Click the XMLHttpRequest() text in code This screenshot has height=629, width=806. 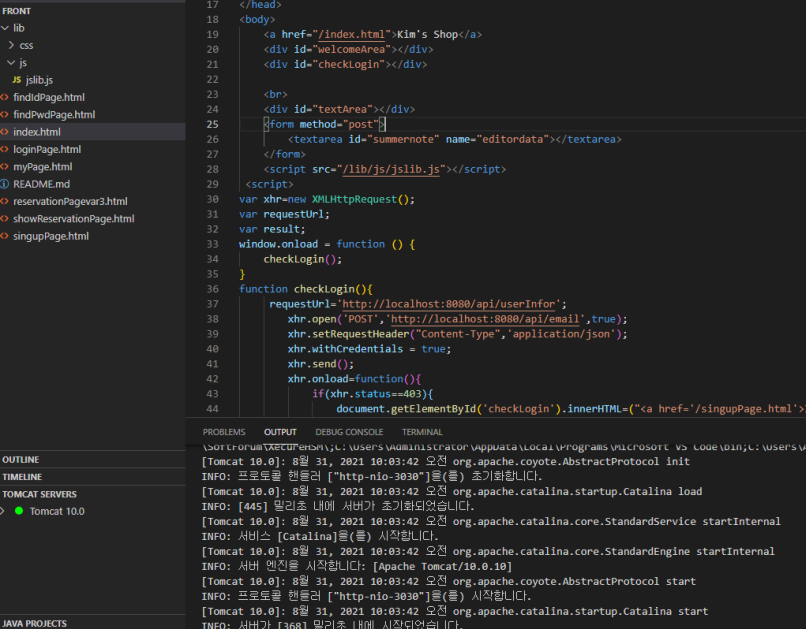pos(360,199)
